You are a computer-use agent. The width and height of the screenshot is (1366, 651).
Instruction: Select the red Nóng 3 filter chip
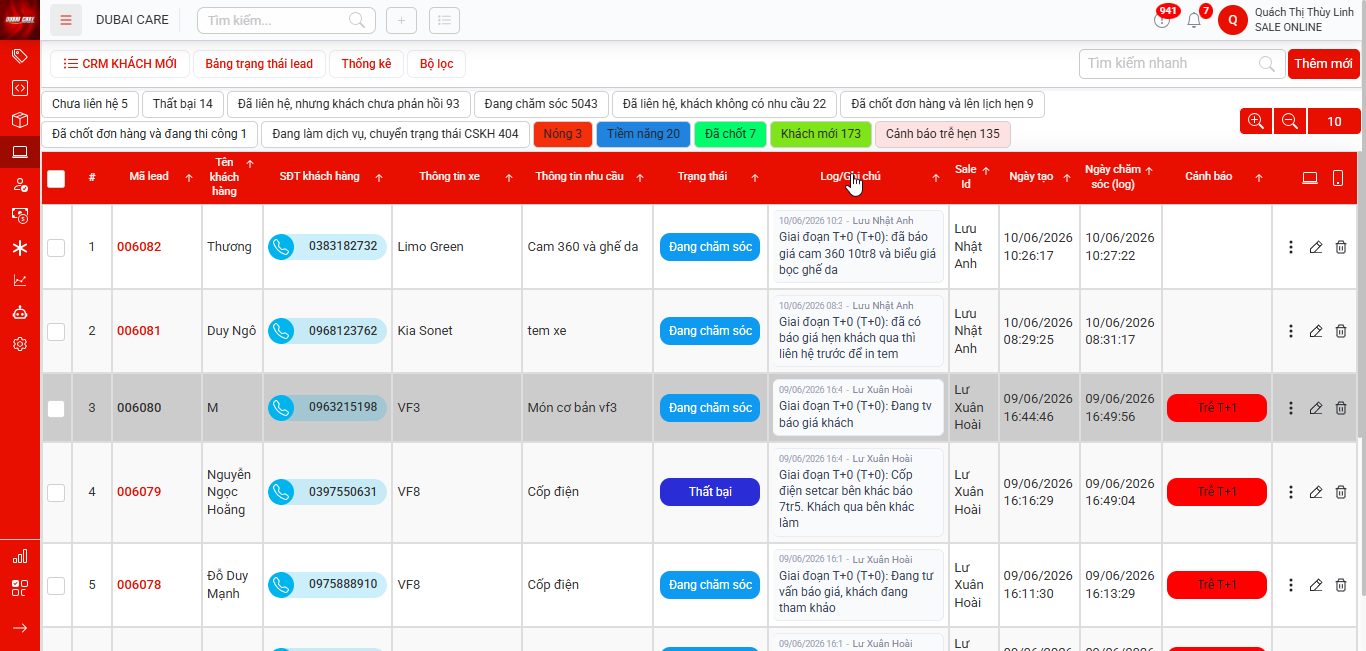pyautogui.click(x=563, y=134)
